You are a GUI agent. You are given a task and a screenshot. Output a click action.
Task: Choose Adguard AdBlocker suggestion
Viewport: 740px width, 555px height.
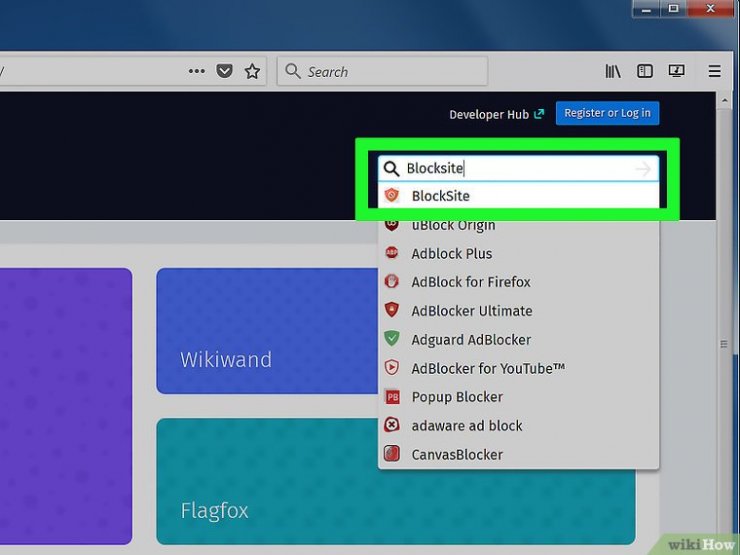point(518,339)
